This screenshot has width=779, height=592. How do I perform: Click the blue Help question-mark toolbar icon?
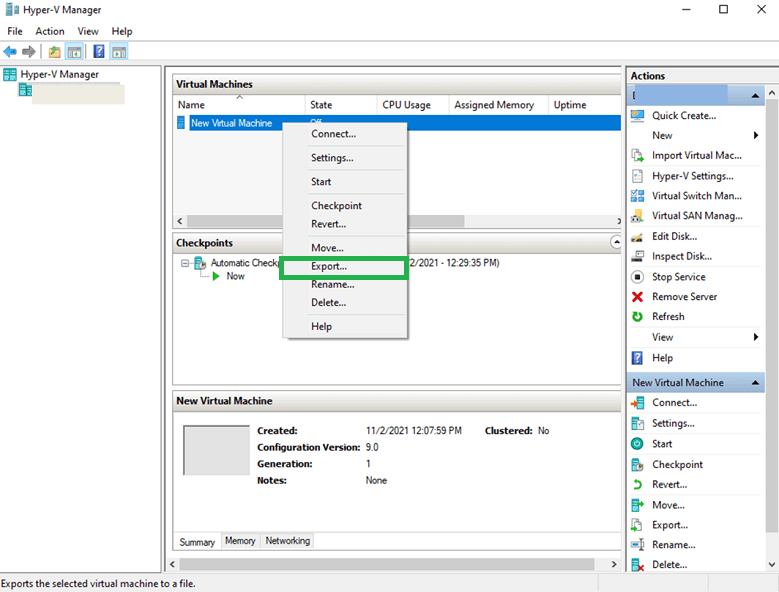(x=99, y=51)
